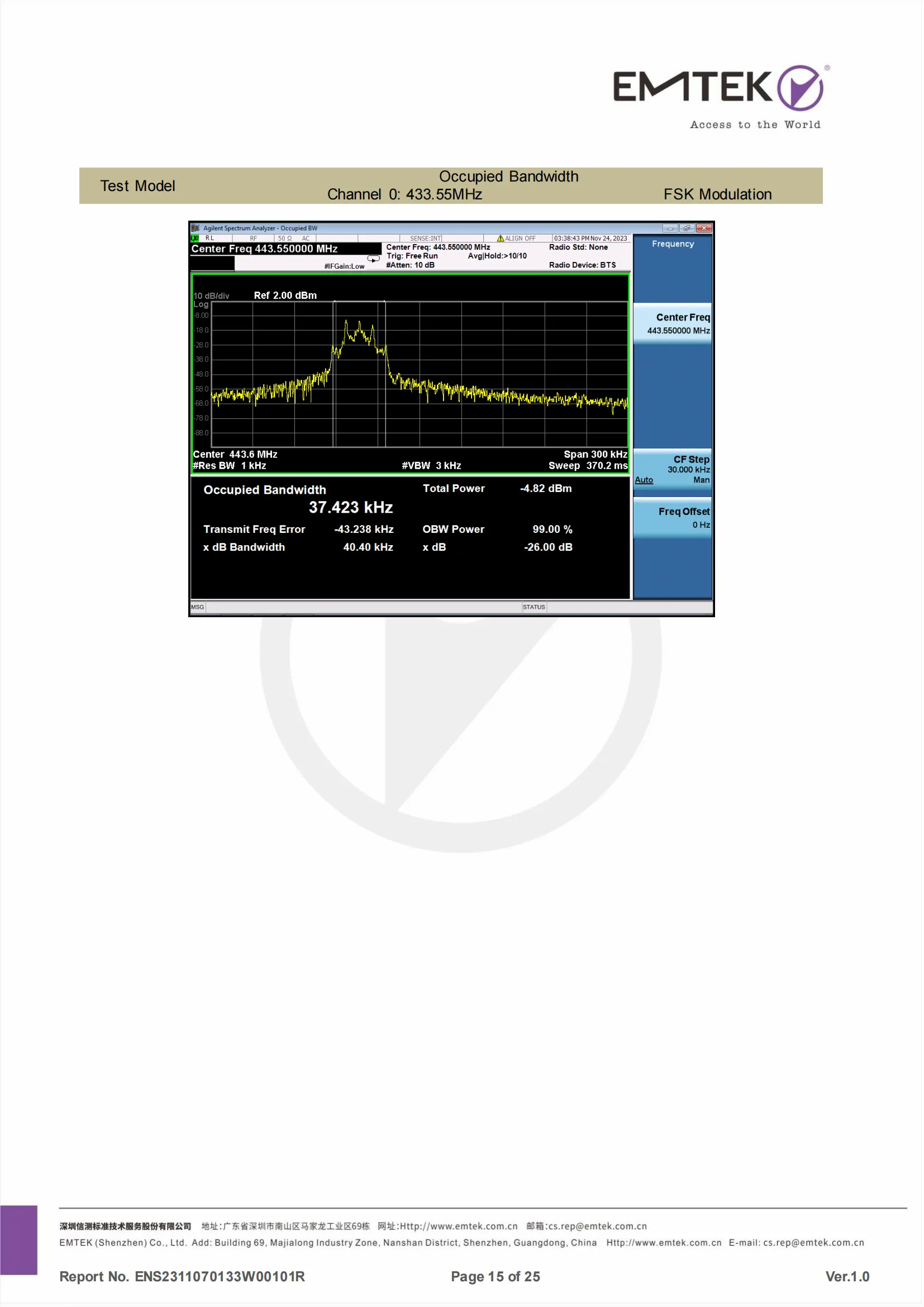Click the sweep loop icon beside #IFGain:Low

(374, 259)
